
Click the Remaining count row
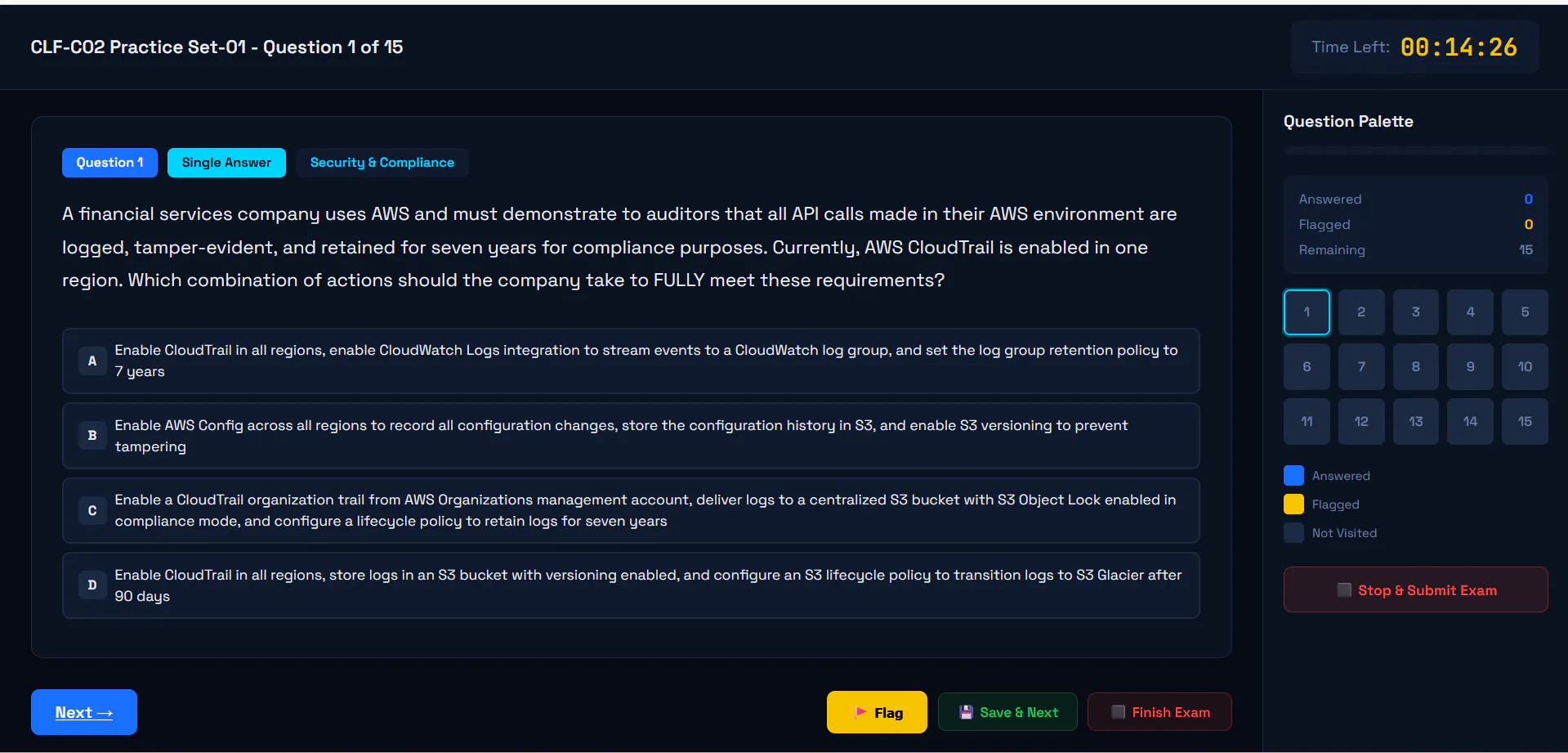(1416, 250)
